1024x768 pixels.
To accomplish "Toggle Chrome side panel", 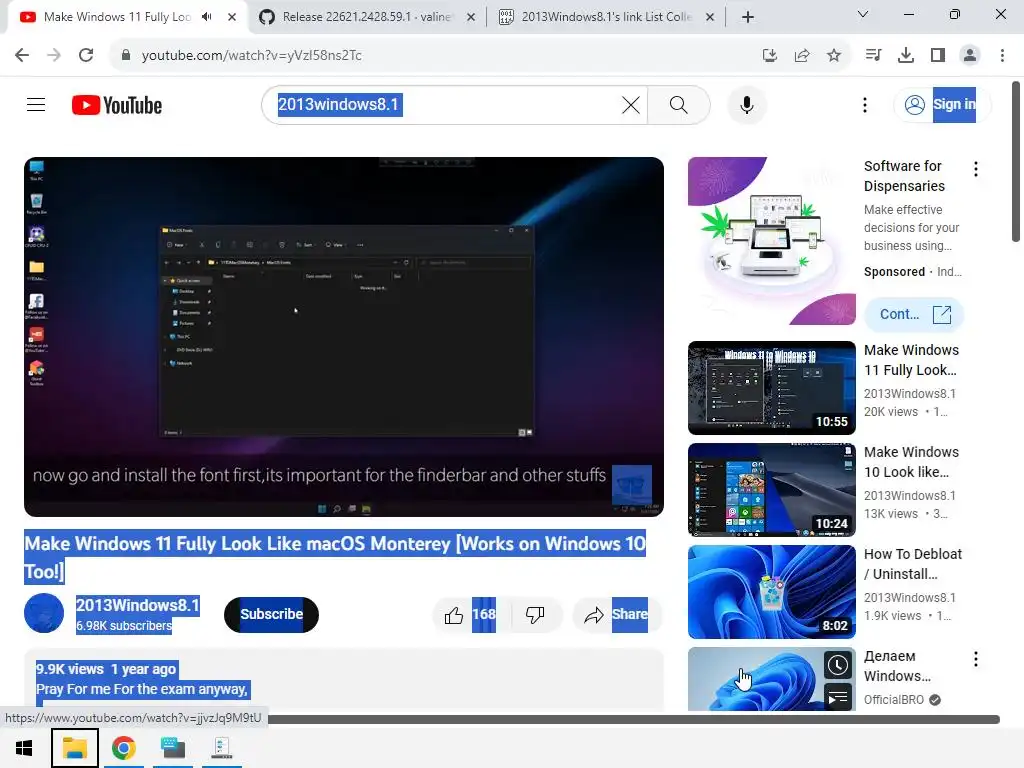I will (938, 55).
